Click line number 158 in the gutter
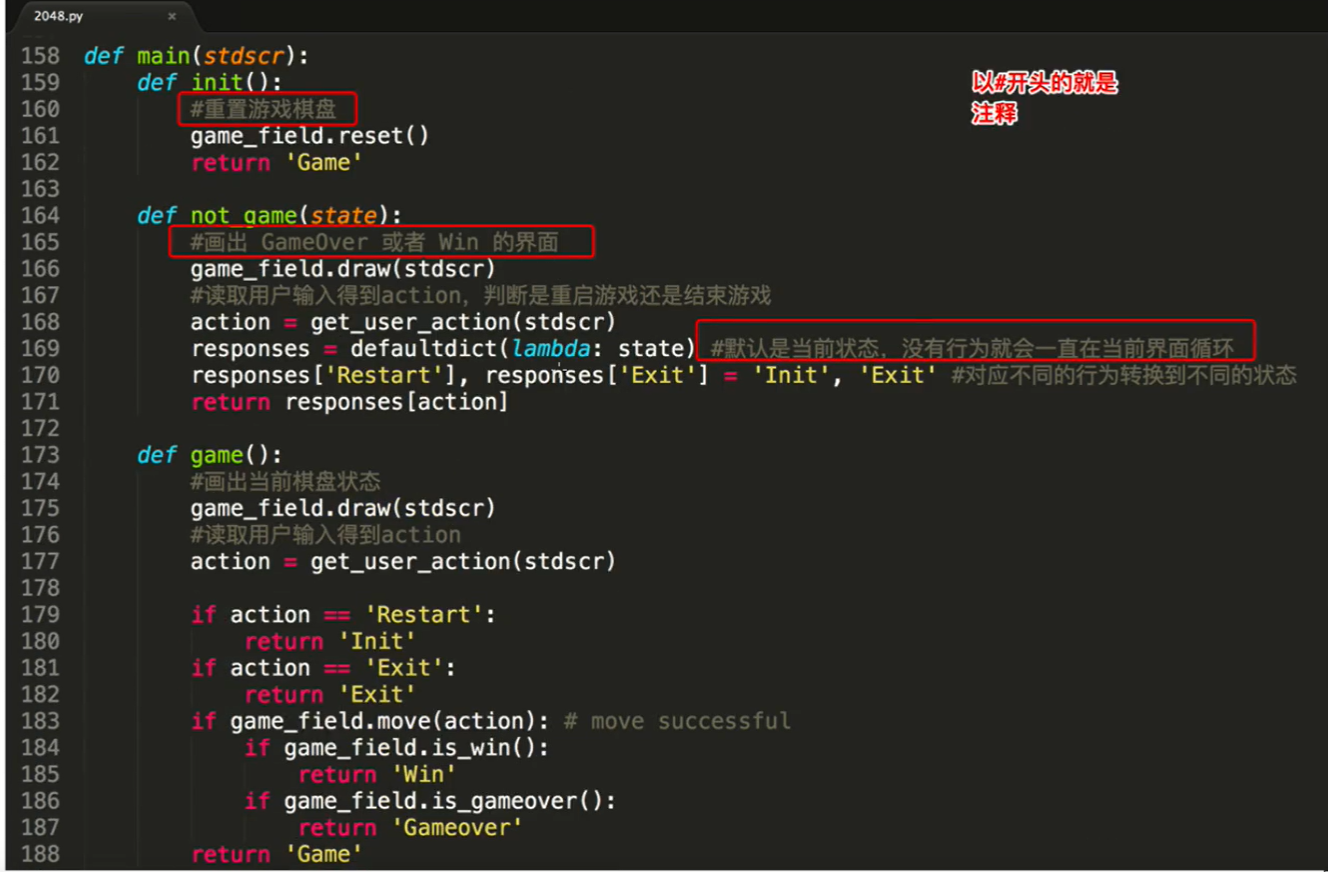The height and width of the screenshot is (872, 1328). (x=40, y=56)
